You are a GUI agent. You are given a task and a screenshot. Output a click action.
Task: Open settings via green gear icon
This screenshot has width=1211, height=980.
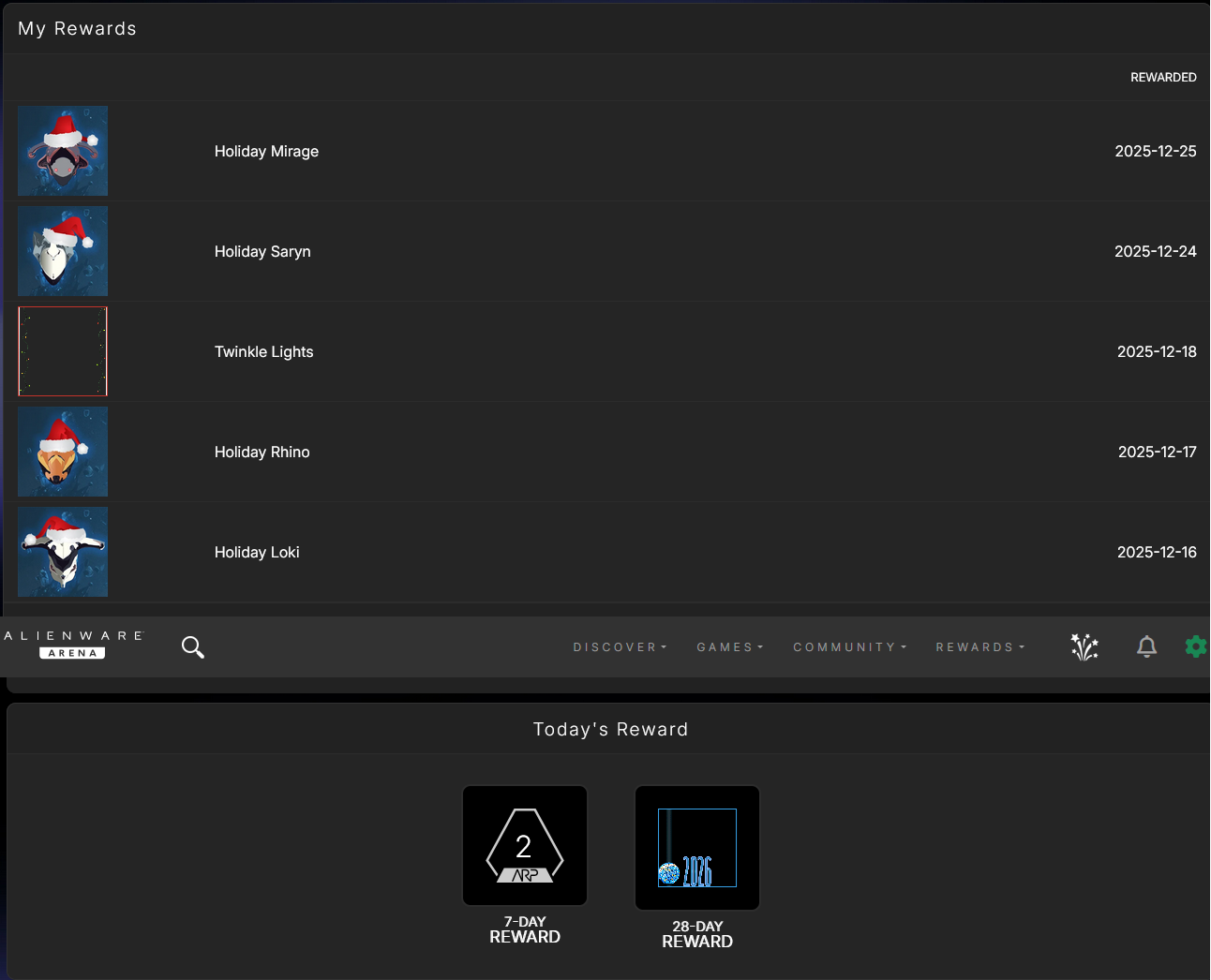pos(1195,646)
